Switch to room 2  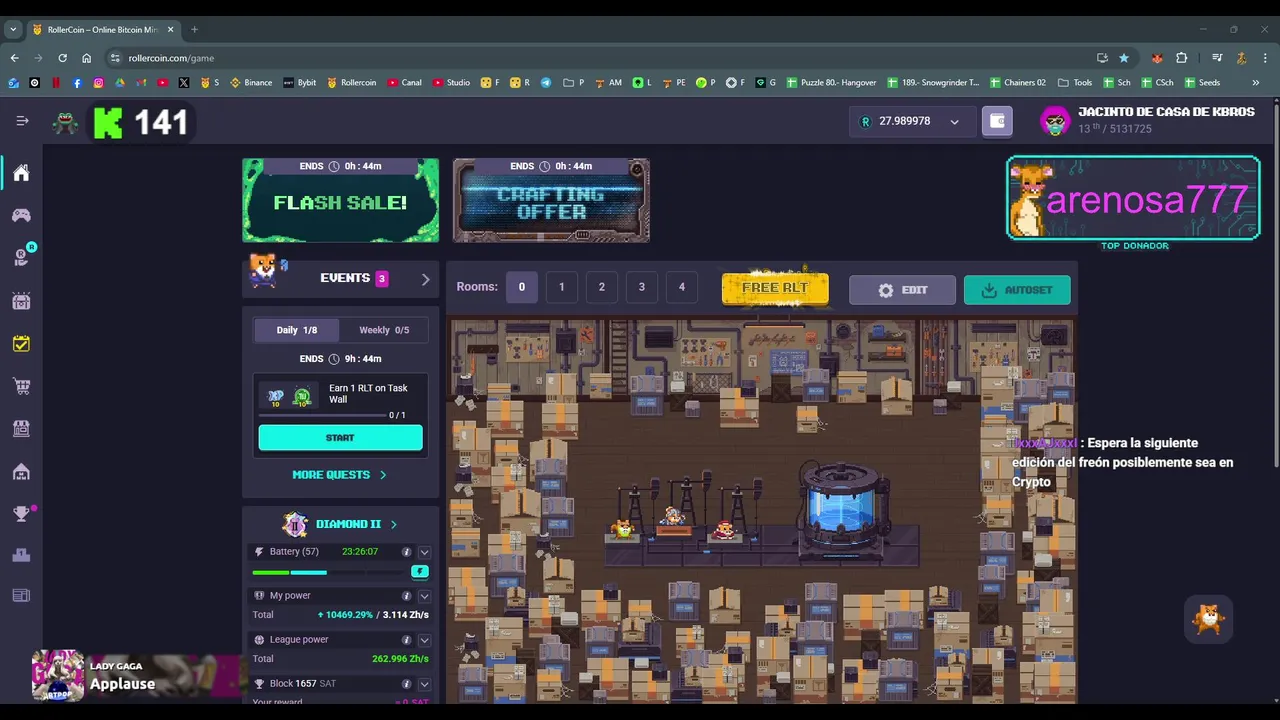(601, 287)
